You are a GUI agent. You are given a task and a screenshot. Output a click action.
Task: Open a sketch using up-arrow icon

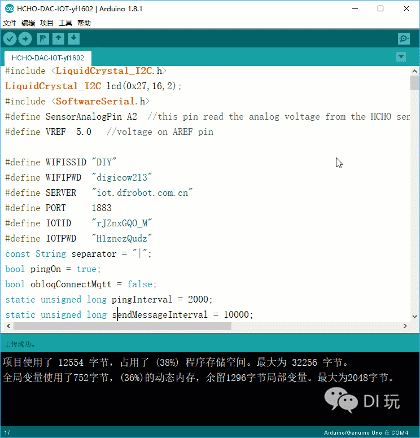(x=58, y=39)
